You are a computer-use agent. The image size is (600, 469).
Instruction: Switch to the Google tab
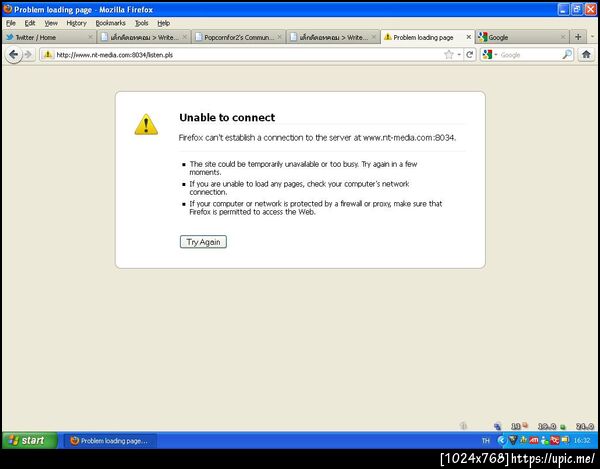tap(521, 37)
